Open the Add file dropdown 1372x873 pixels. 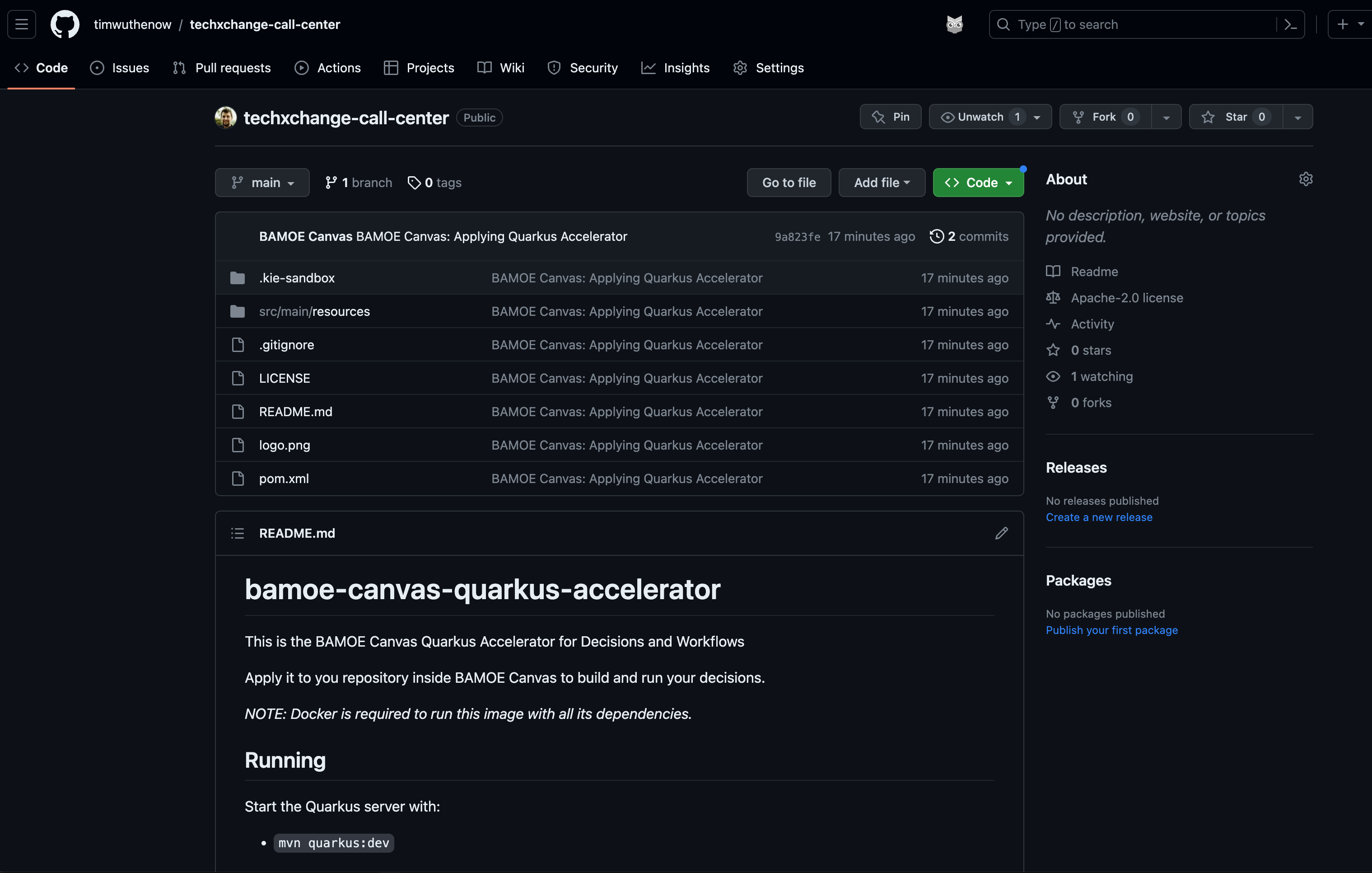click(882, 183)
